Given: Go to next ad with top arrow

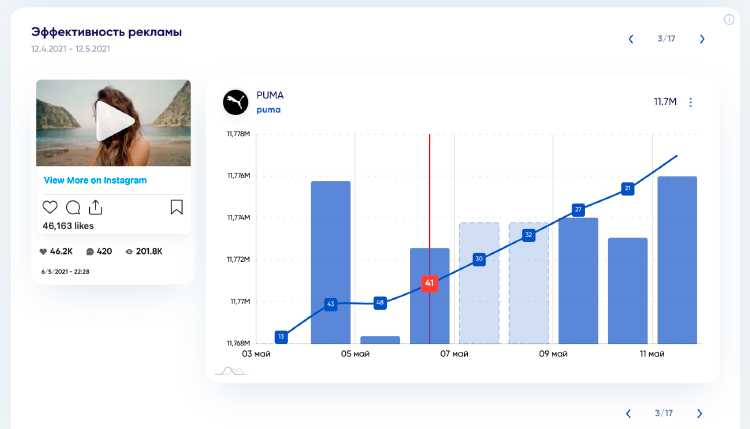Looking at the screenshot, I should [x=702, y=39].
